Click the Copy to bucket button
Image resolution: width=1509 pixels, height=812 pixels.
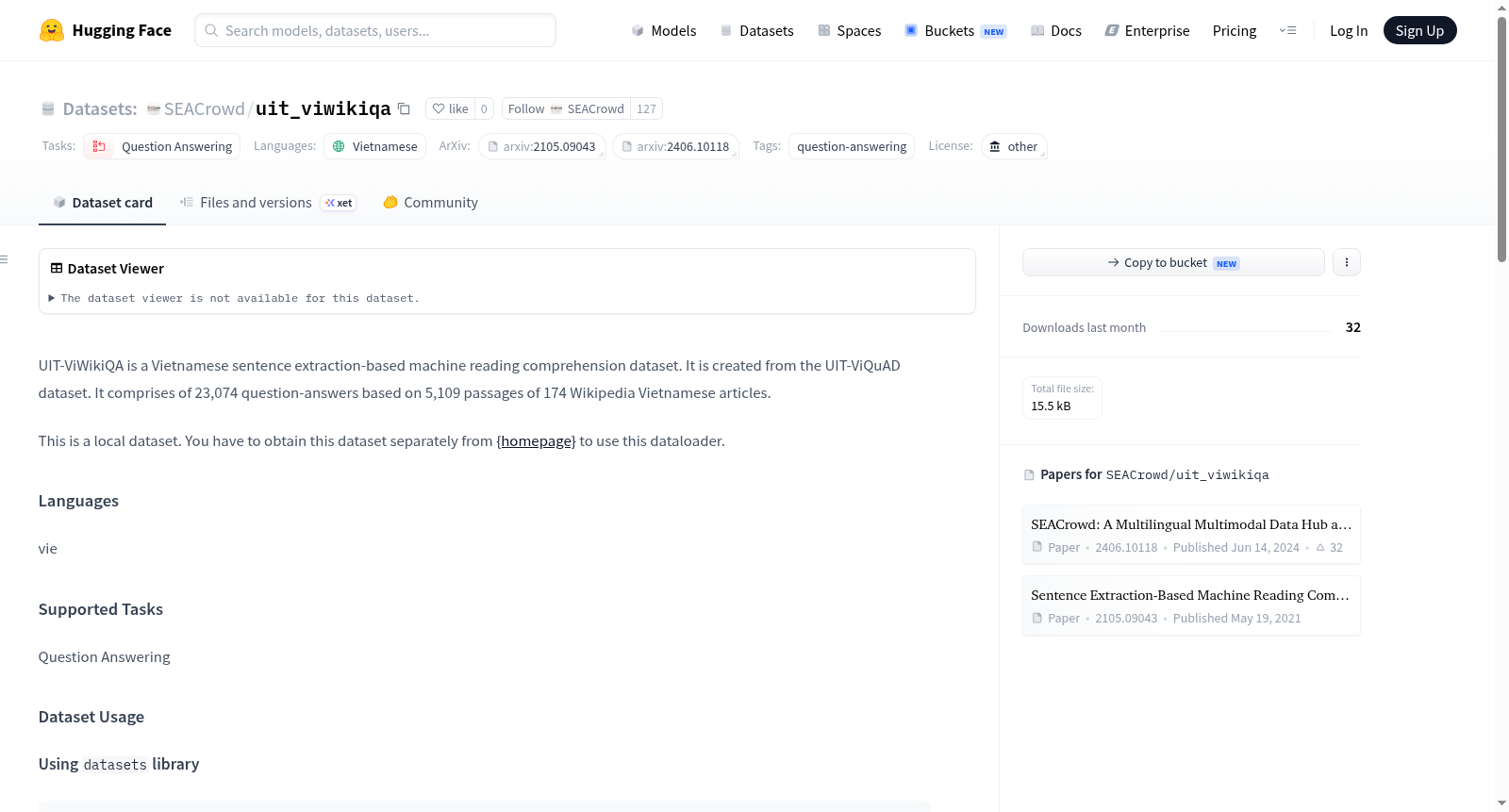coord(1173,262)
